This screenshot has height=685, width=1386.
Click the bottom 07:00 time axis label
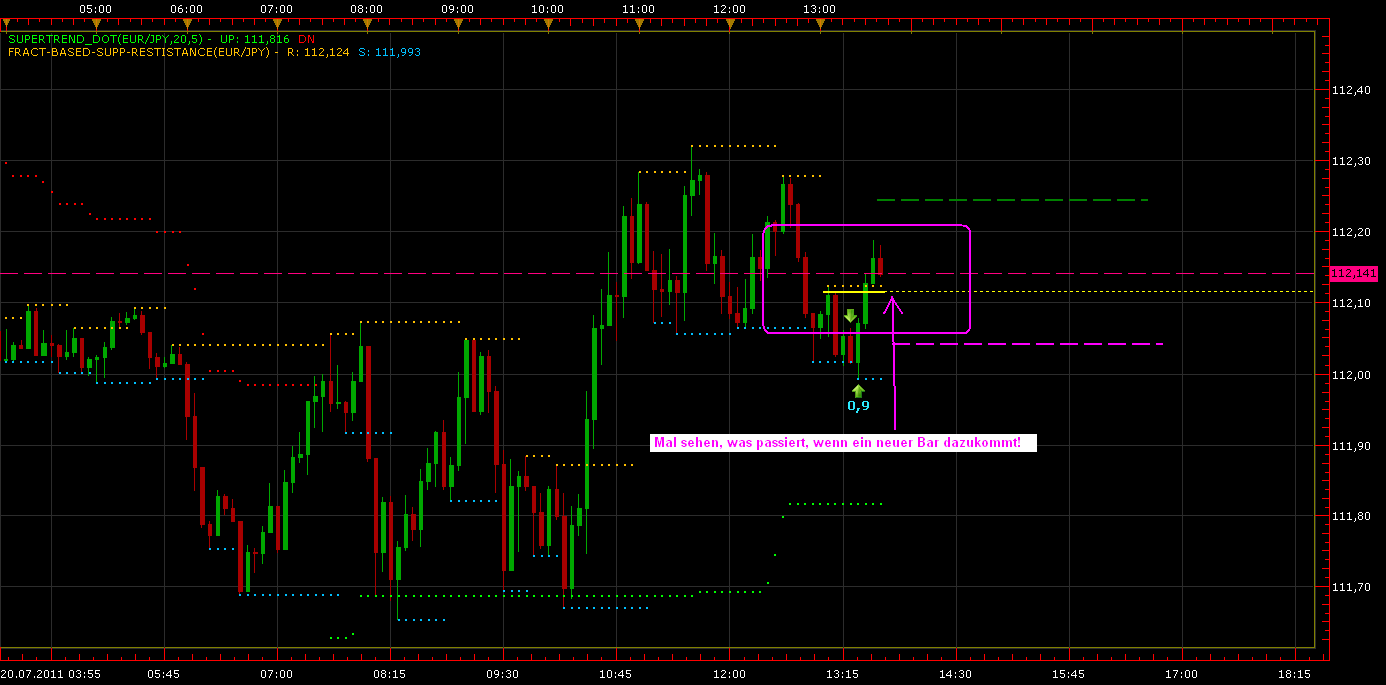coord(277,674)
